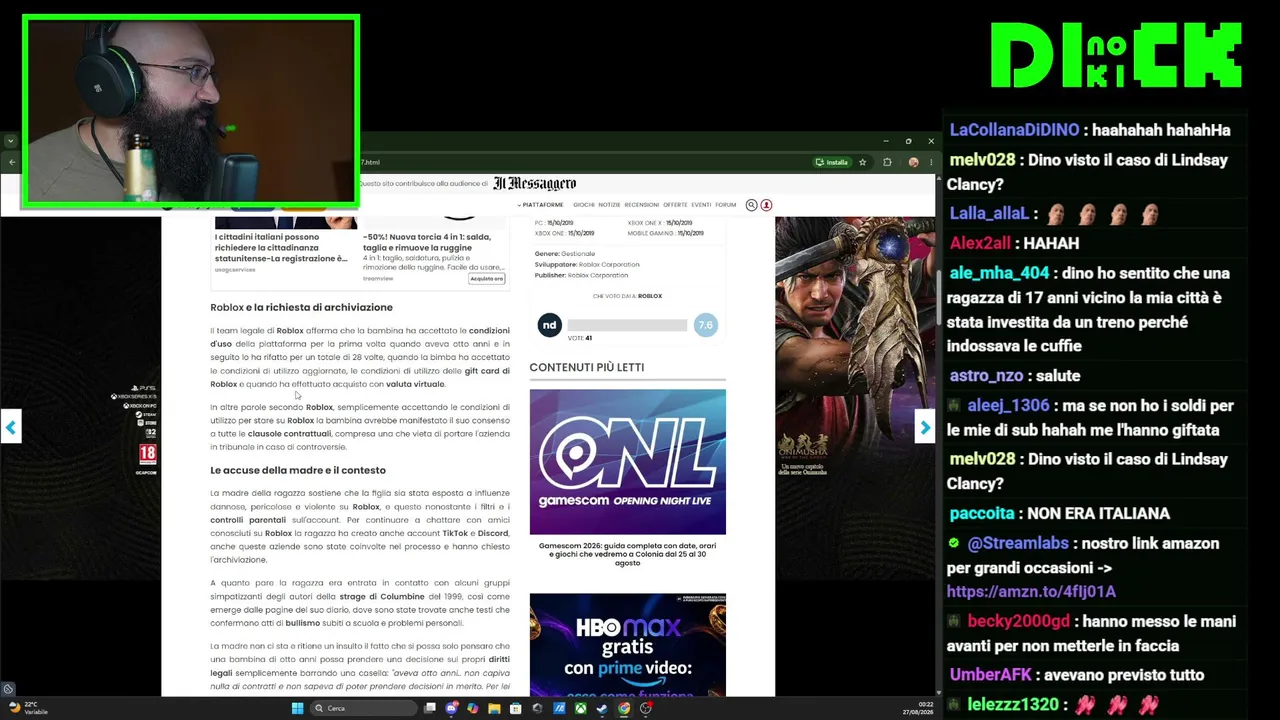Click the 7.6 user rating badge

tap(705, 325)
